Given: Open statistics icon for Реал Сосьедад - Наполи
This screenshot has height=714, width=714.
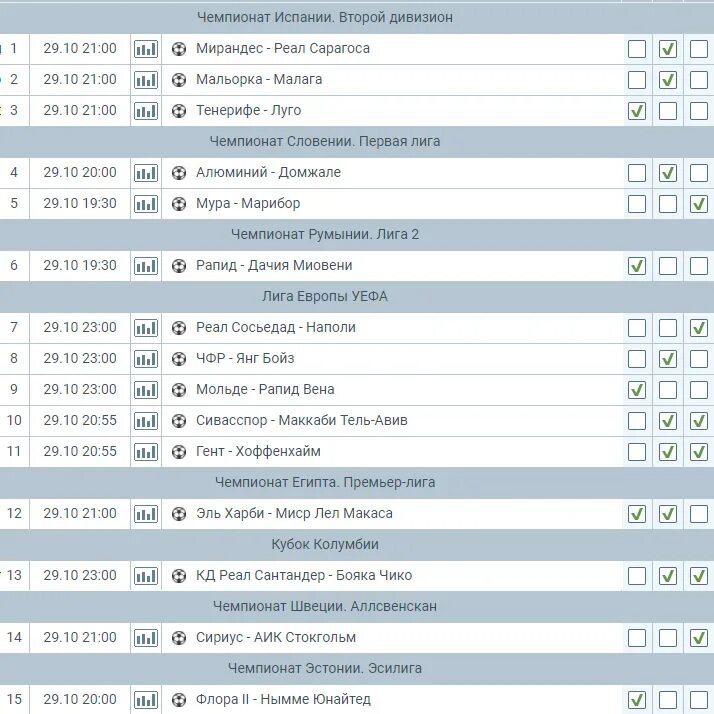Looking at the screenshot, I should [146, 327].
